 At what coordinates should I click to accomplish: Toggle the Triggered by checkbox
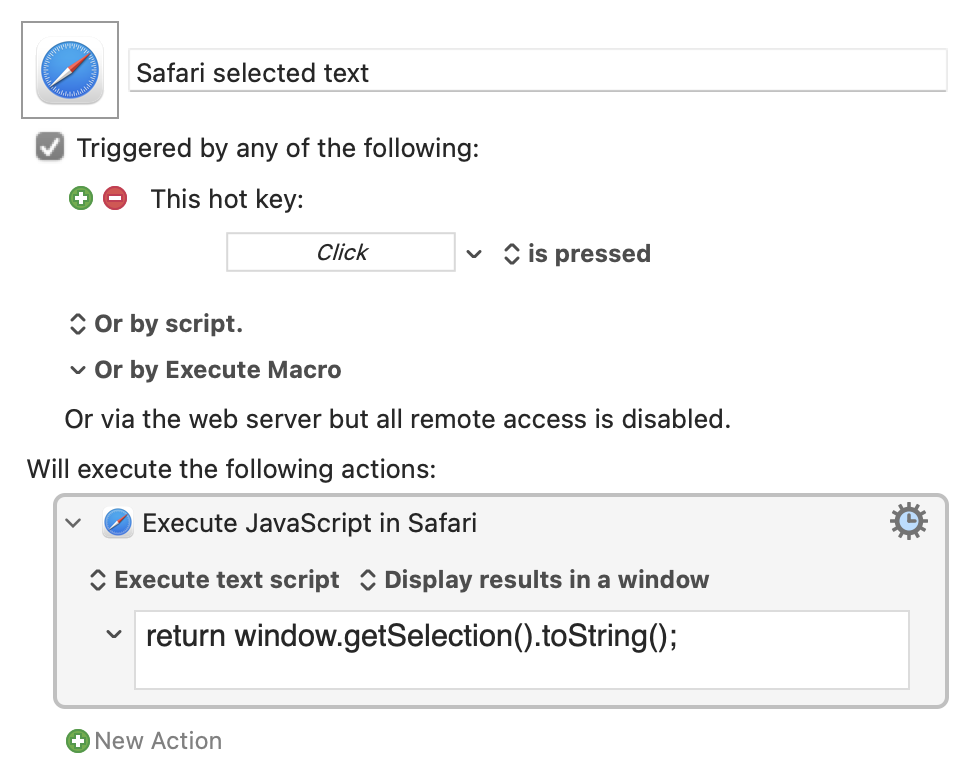point(50,147)
